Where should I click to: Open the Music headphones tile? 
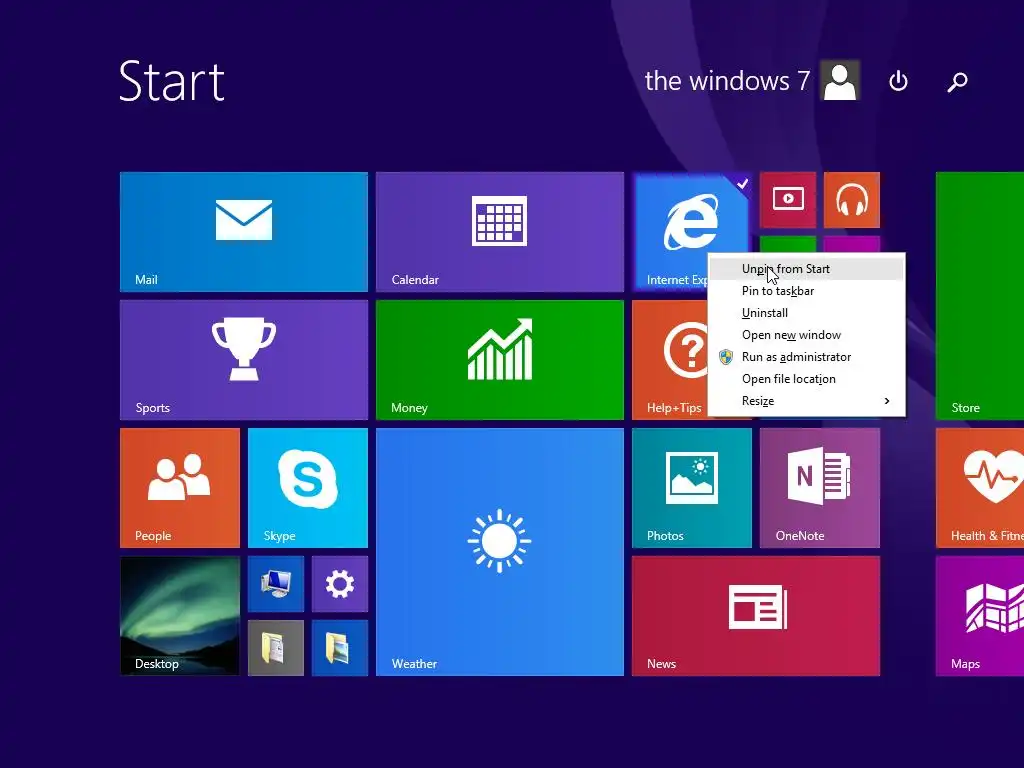(852, 200)
